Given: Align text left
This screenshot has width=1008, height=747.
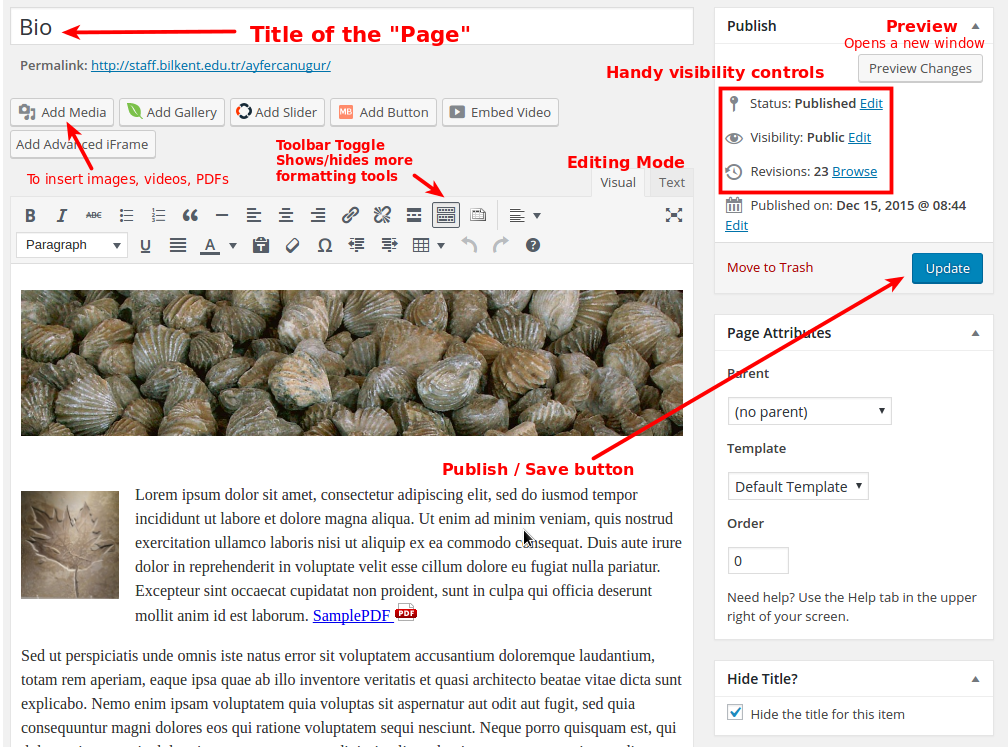Looking at the screenshot, I should [x=254, y=215].
